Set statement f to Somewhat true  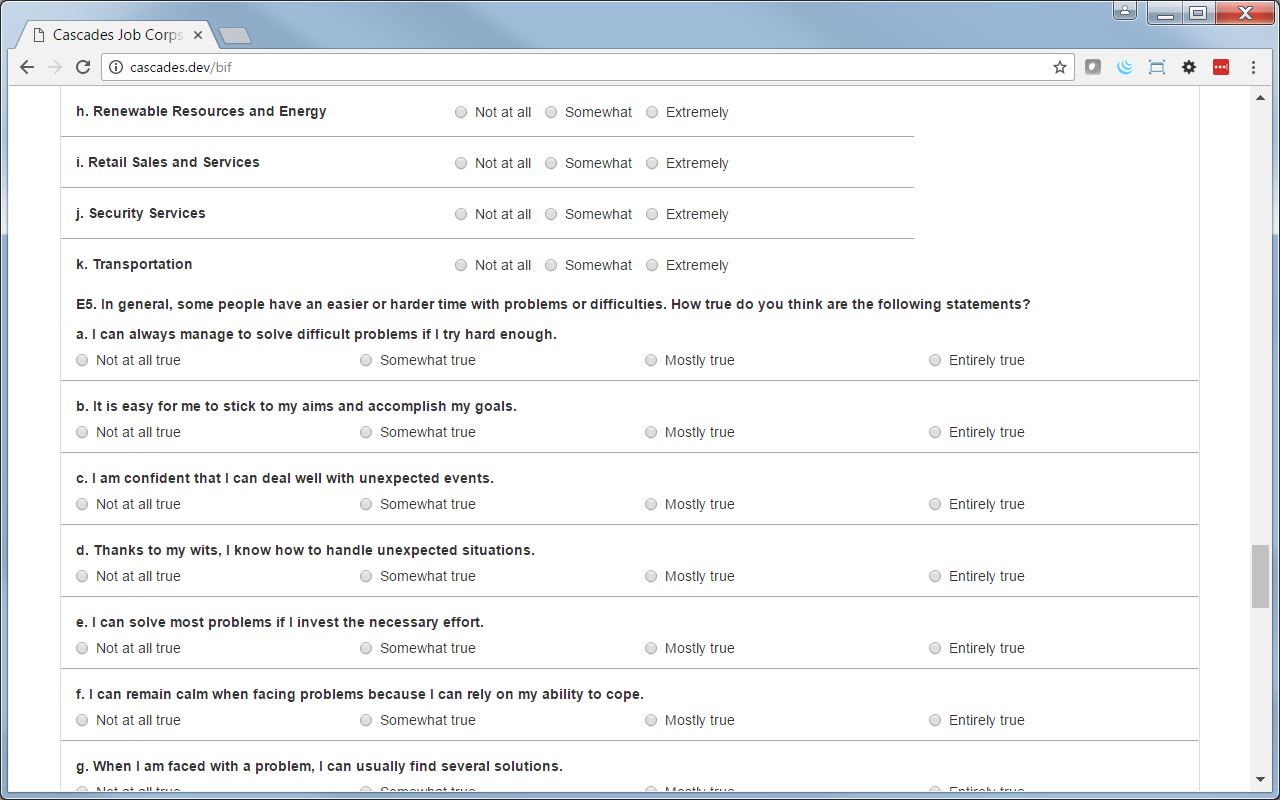366,720
